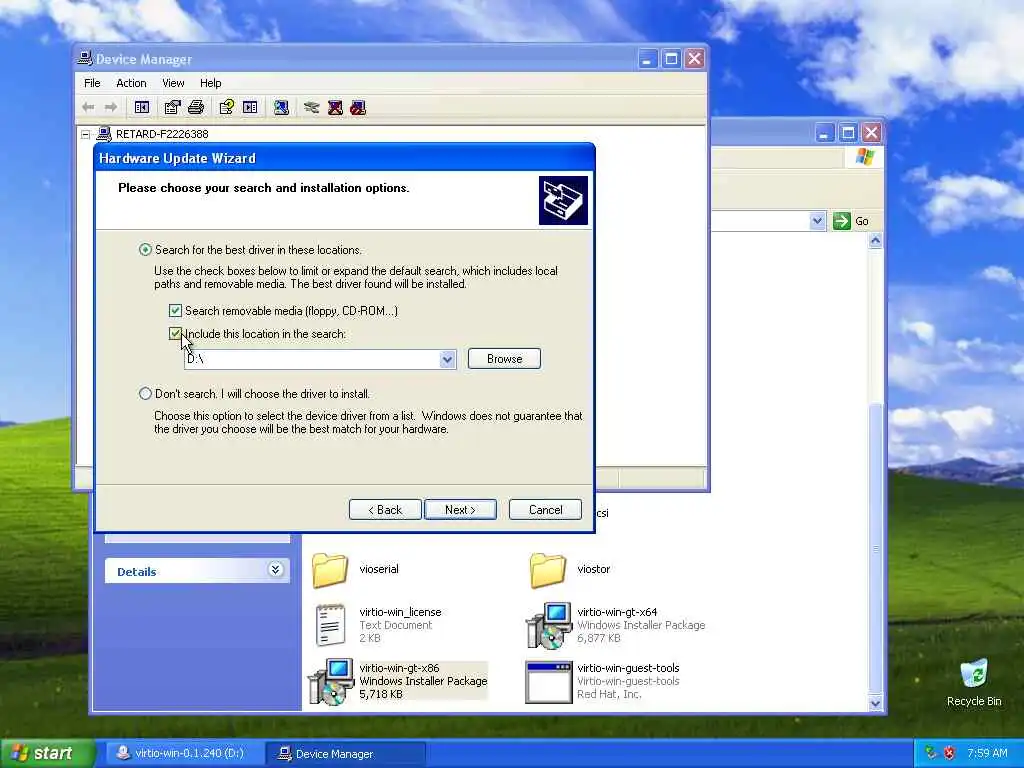Click the Disable device toolbar icon
Screen dimensions: 1024x768
358,107
